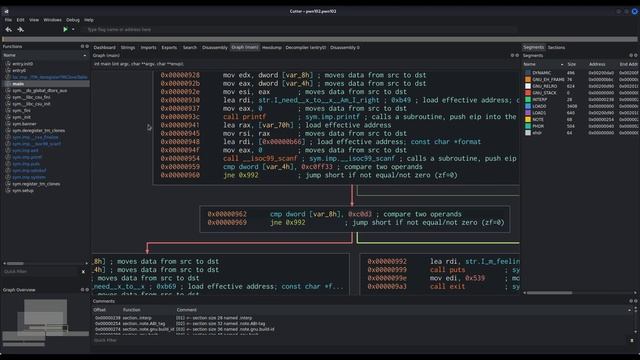Open the Debug menu
640x360 pixels.
coord(73,20)
